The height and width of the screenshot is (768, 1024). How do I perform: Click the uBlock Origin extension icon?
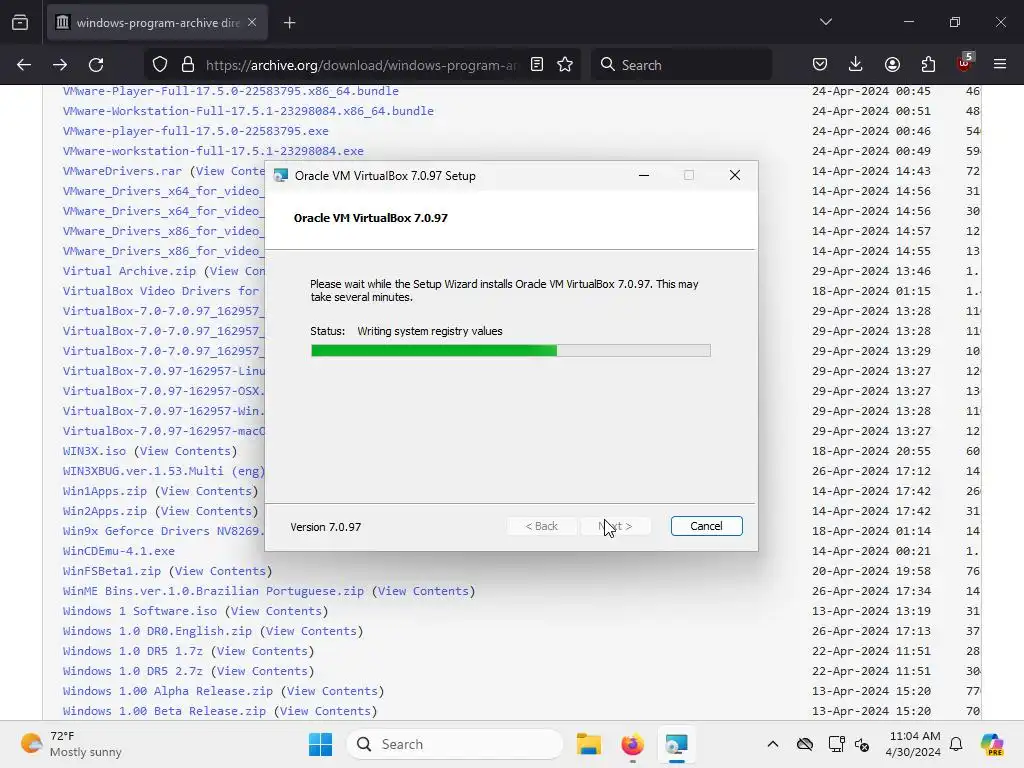965,63
